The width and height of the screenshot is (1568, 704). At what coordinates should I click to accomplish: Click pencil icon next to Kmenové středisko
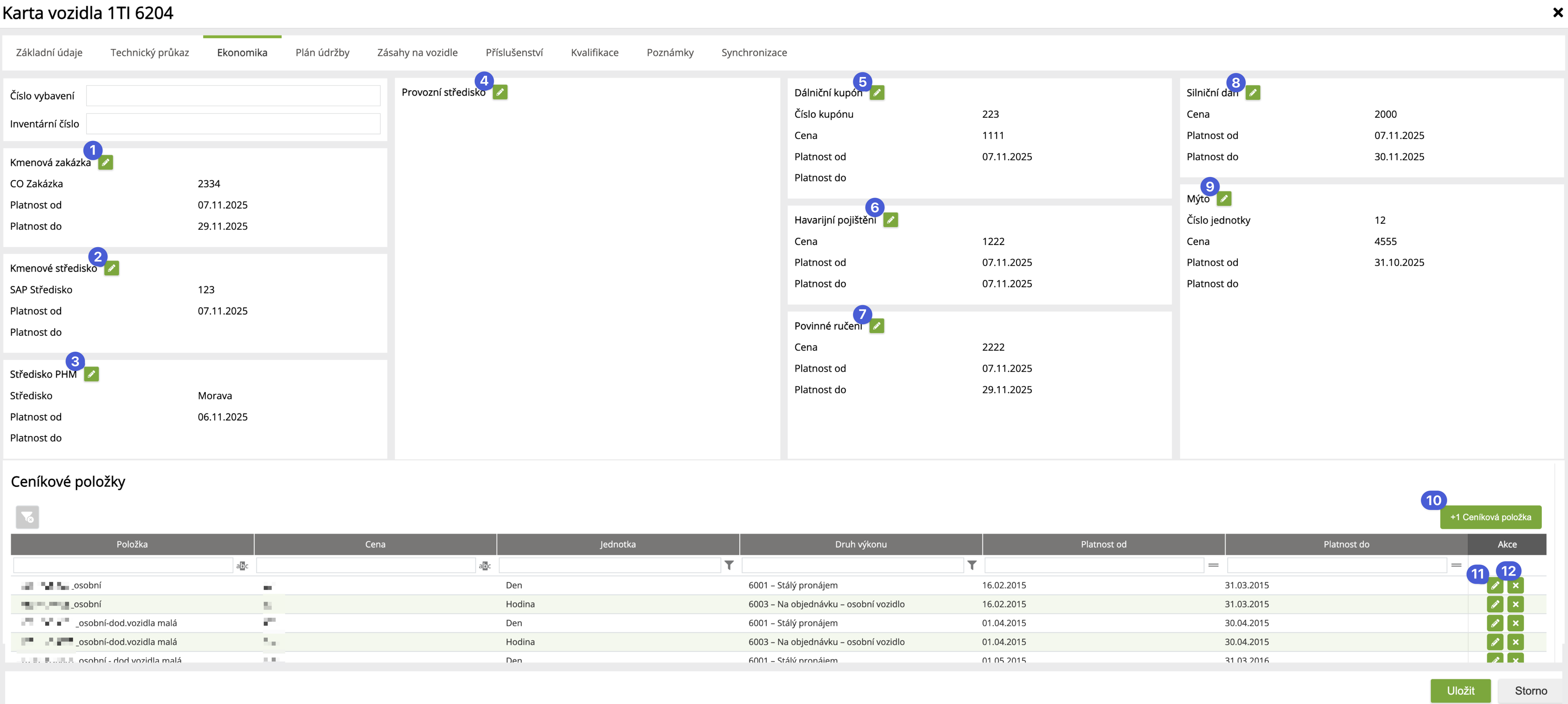pos(111,268)
